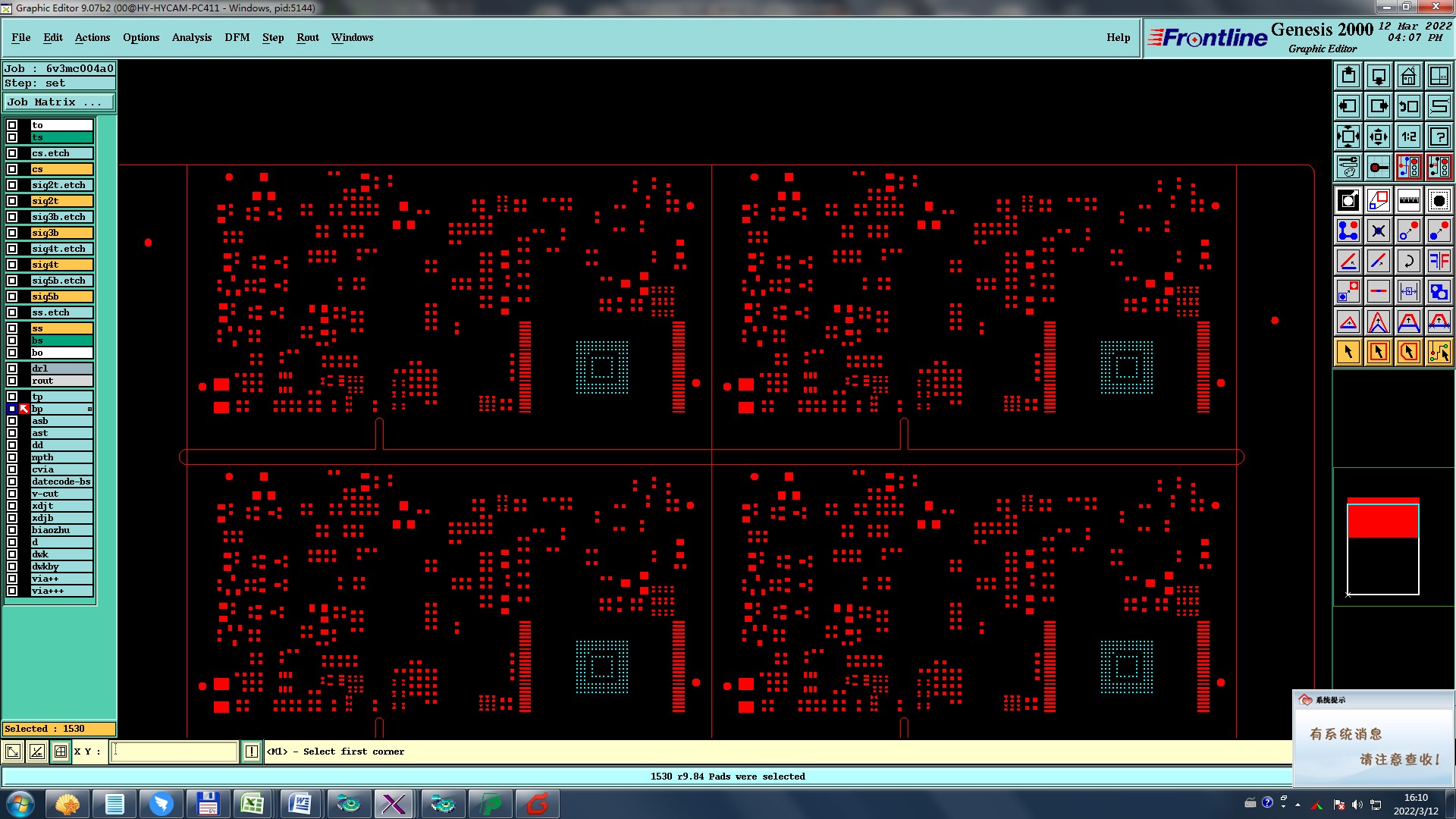Click into the X Y coordinate field
The image size is (1456, 819).
coord(174,752)
